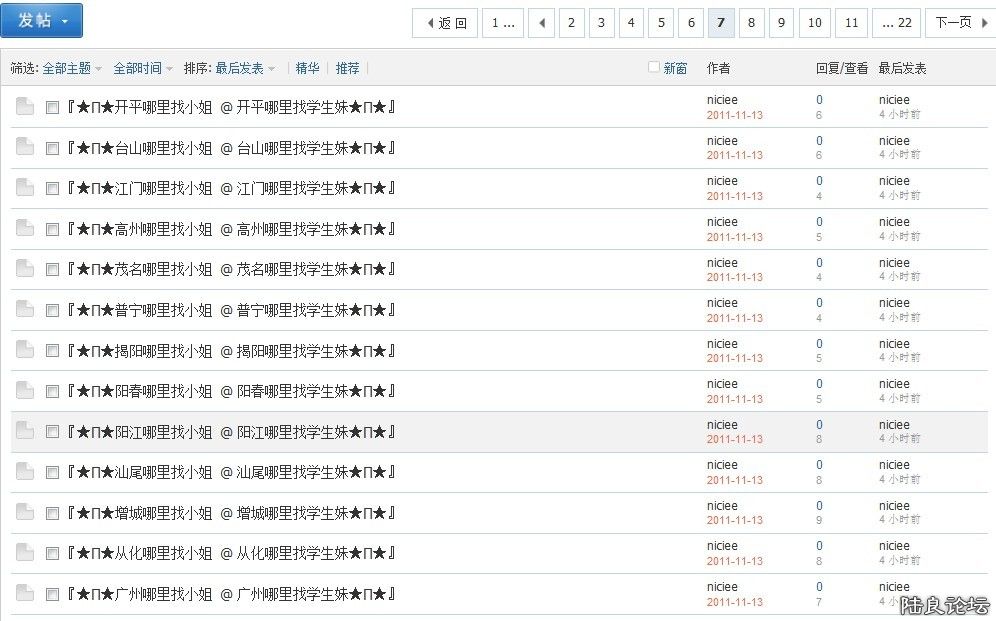Check the box on the 汕尾 thread row
Screen dimensions: 996x621
(x=53, y=473)
